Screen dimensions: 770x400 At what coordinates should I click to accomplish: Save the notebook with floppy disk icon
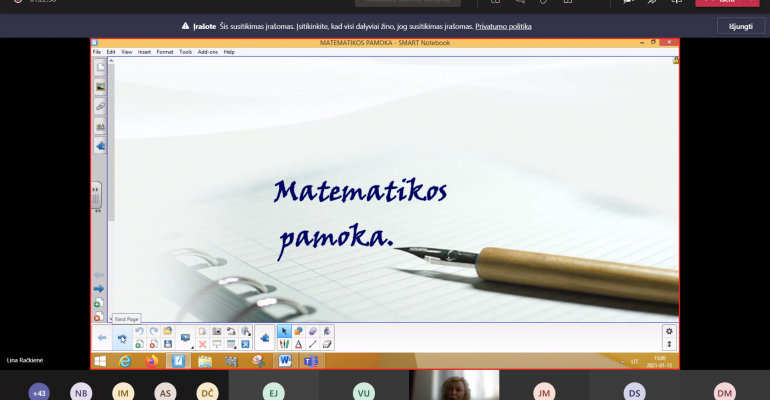168,344
